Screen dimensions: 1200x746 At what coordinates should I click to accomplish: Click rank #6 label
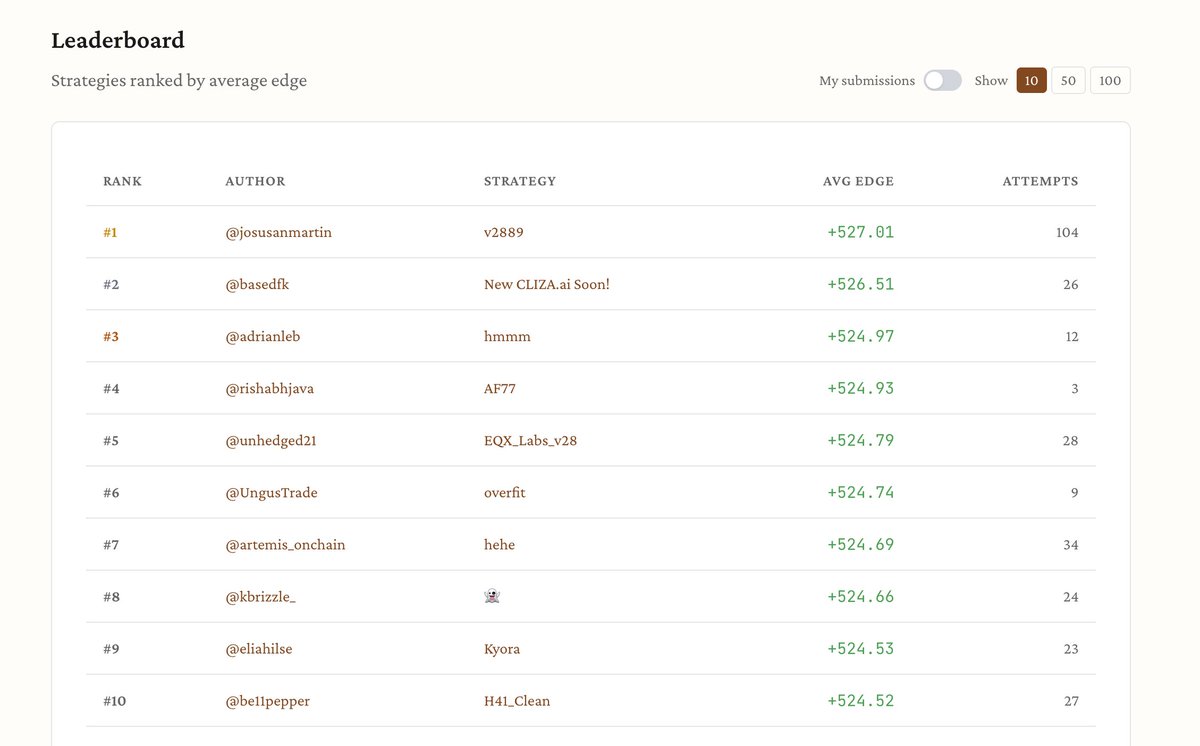coord(111,492)
